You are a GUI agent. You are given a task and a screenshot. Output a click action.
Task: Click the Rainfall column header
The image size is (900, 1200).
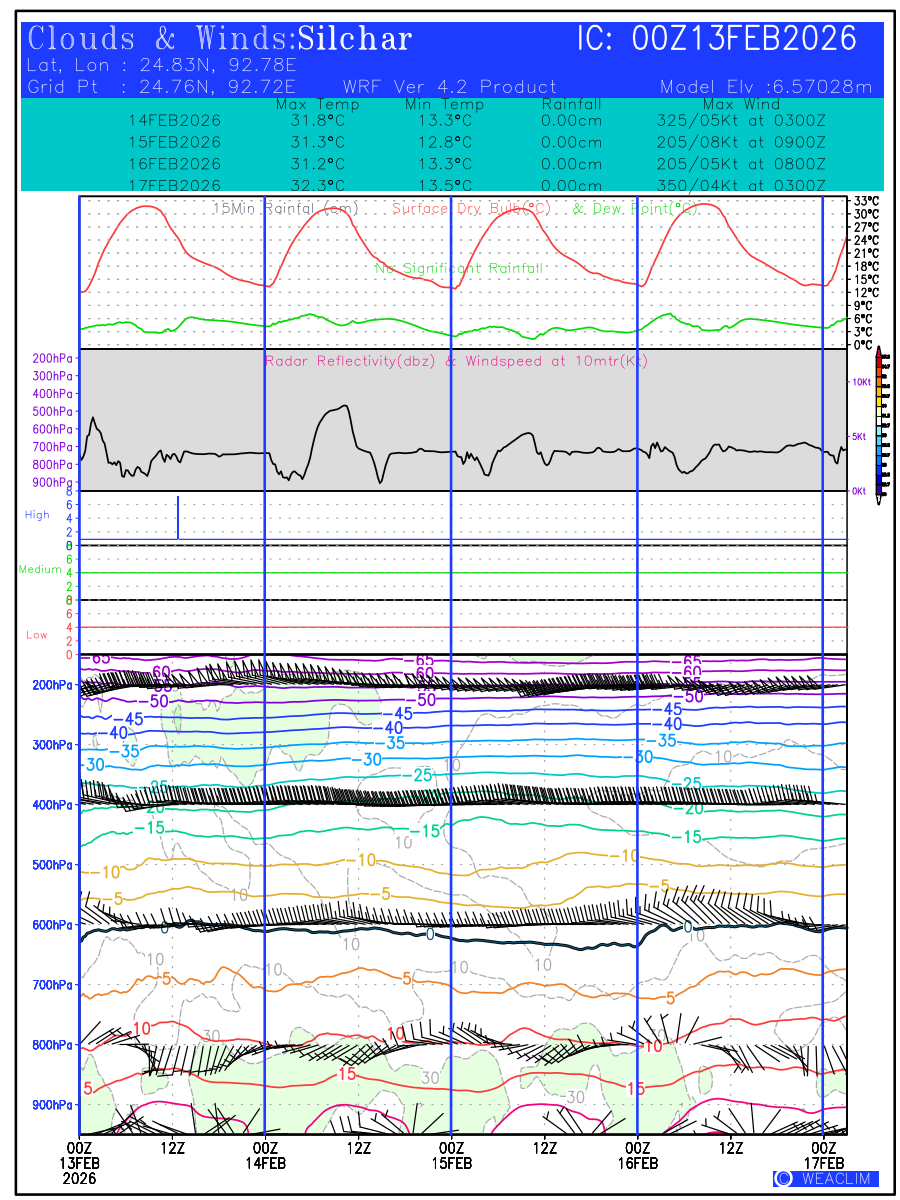[x=572, y=105]
